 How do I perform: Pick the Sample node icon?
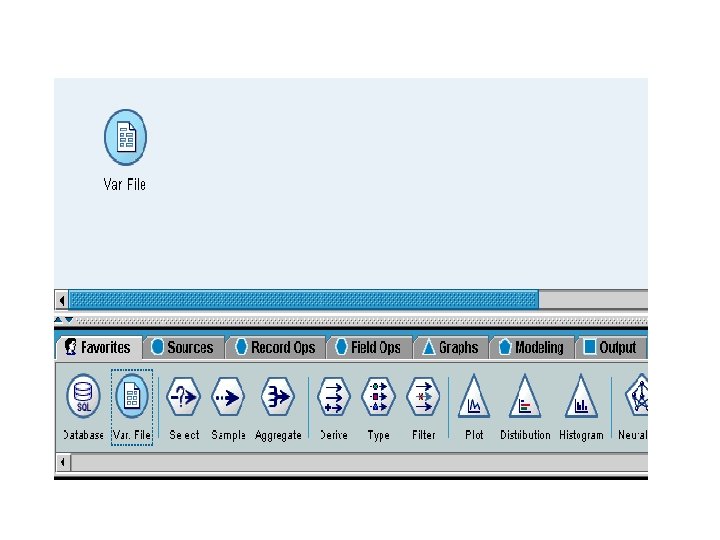228,397
